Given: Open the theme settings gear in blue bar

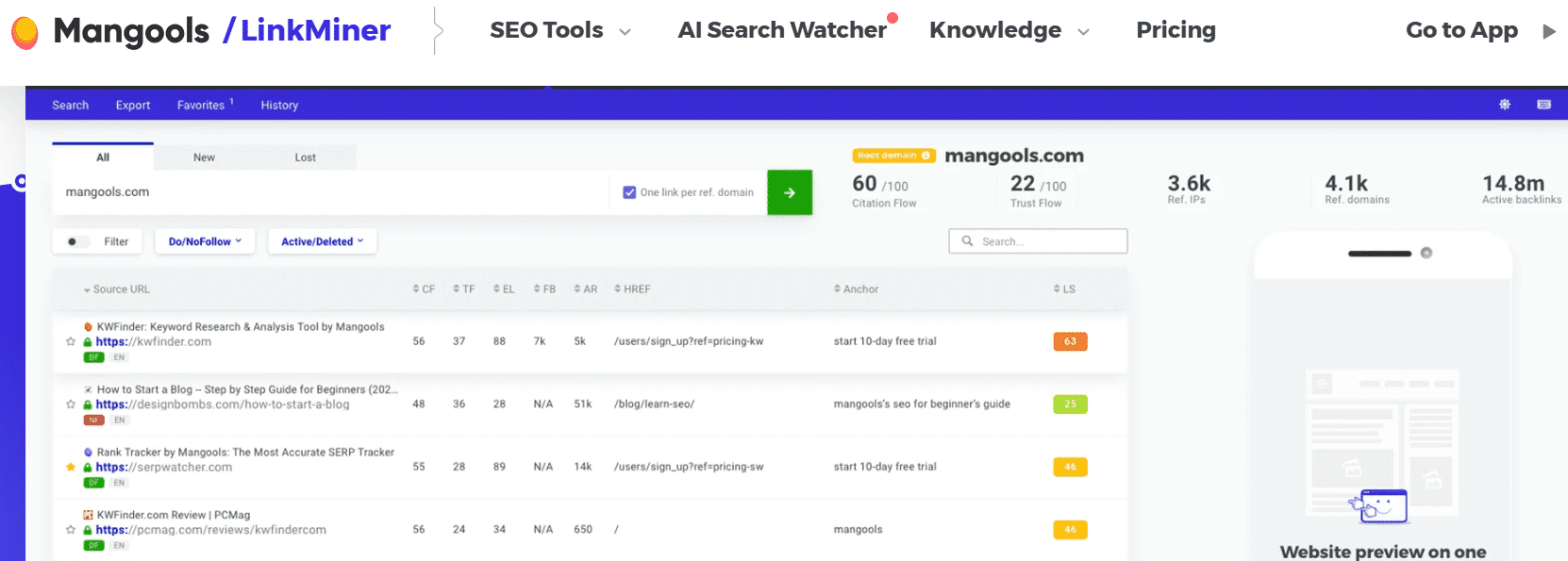Looking at the screenshot, I should (x=1505, y=105).
